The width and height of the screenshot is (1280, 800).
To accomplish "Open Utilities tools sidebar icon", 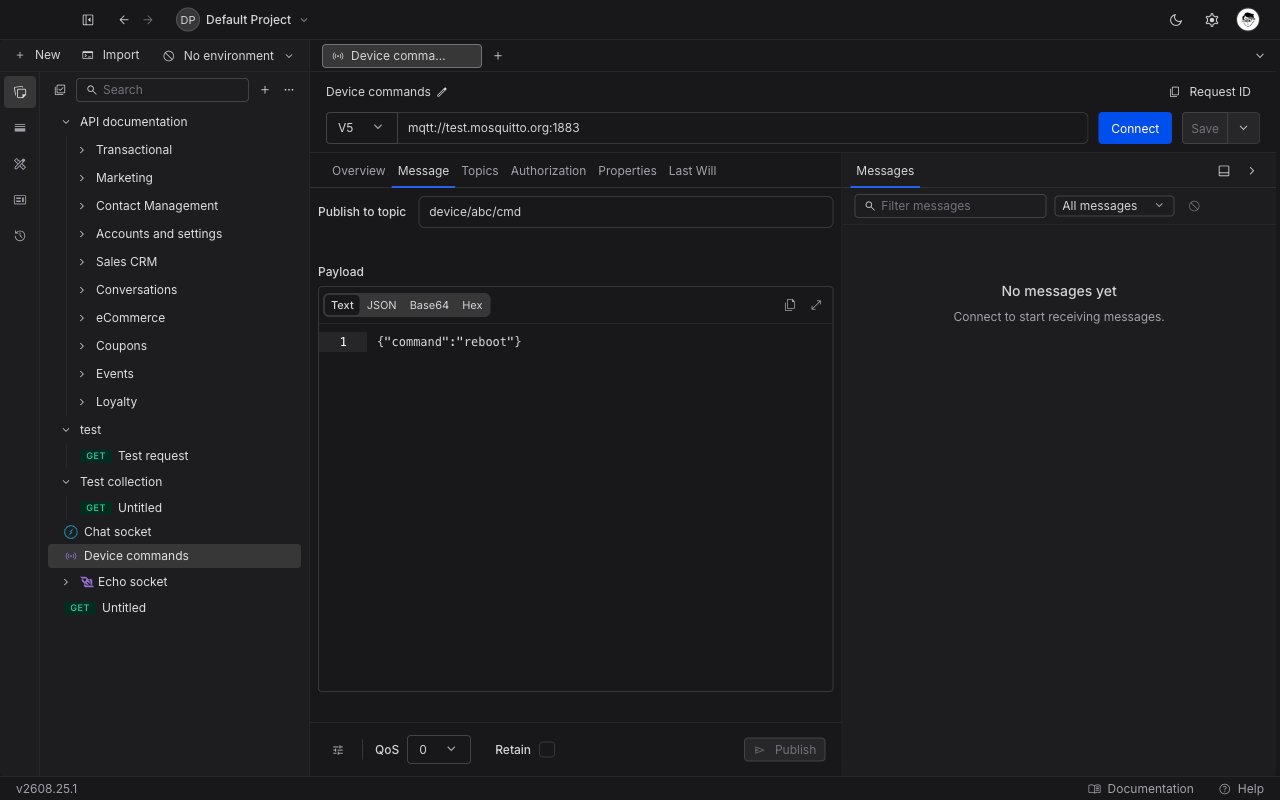I will [x=20, y=164].
